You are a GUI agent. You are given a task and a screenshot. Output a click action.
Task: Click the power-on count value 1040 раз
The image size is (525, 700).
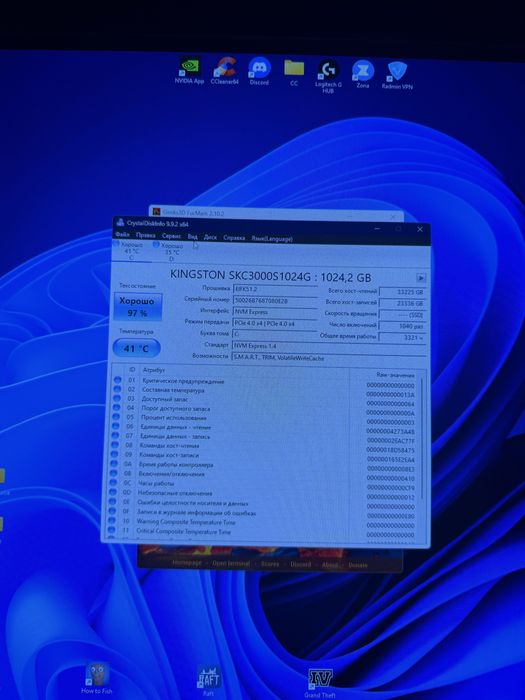coord(402,326)
